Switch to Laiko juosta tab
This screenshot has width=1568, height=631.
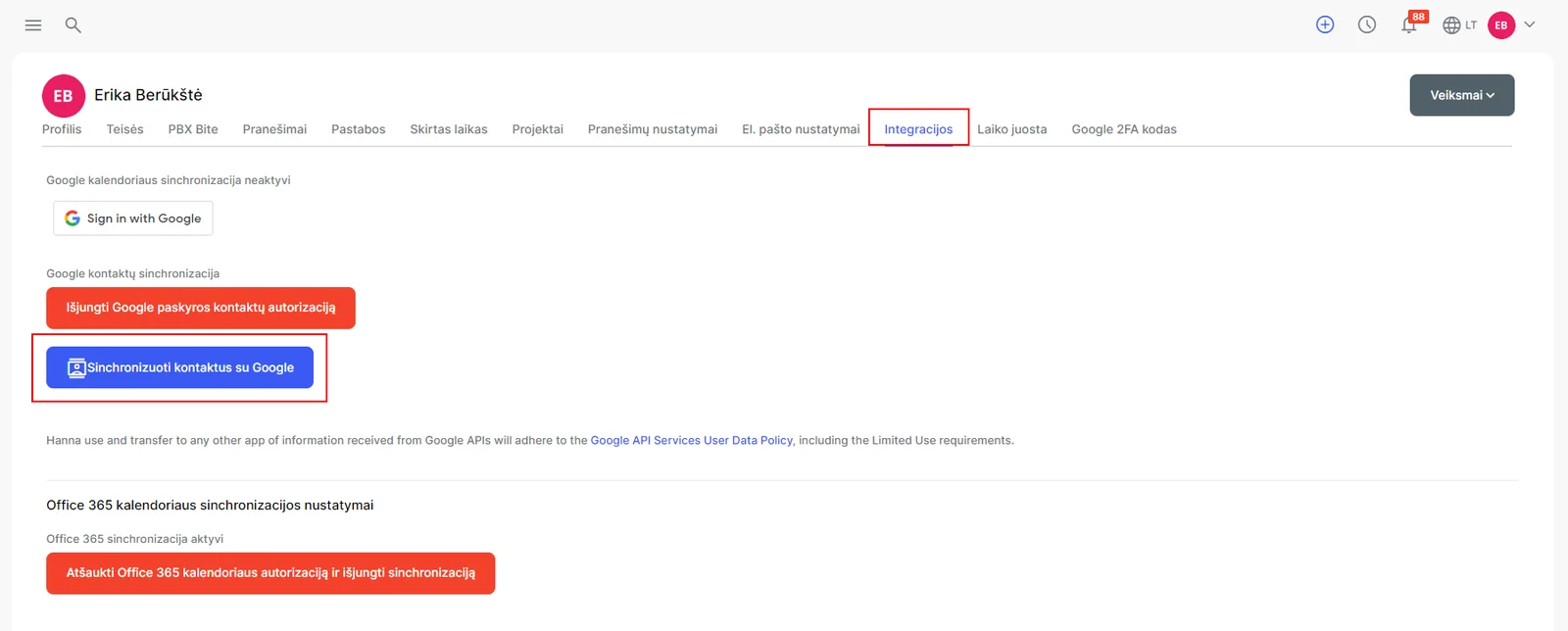click(x=1012, y=129)
